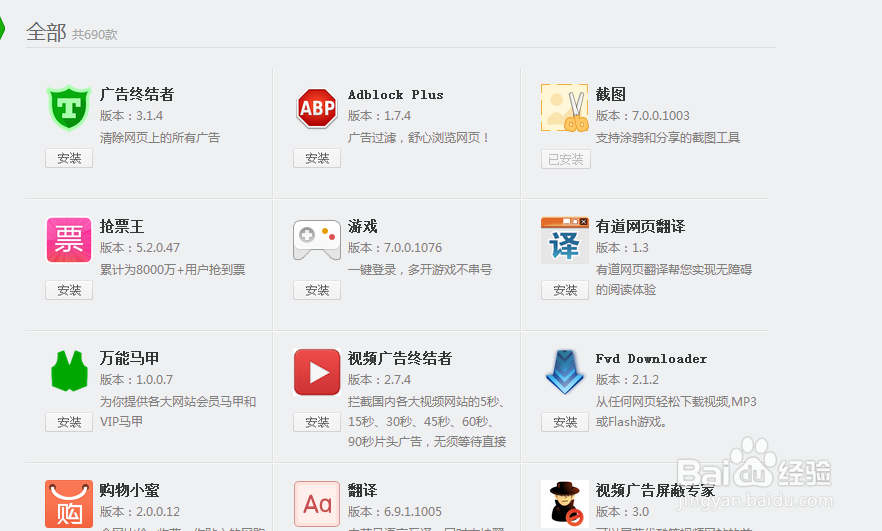
Task: Click the 游戏 gamepad icon
Action: pyautogui.click(x=317, y=240)
